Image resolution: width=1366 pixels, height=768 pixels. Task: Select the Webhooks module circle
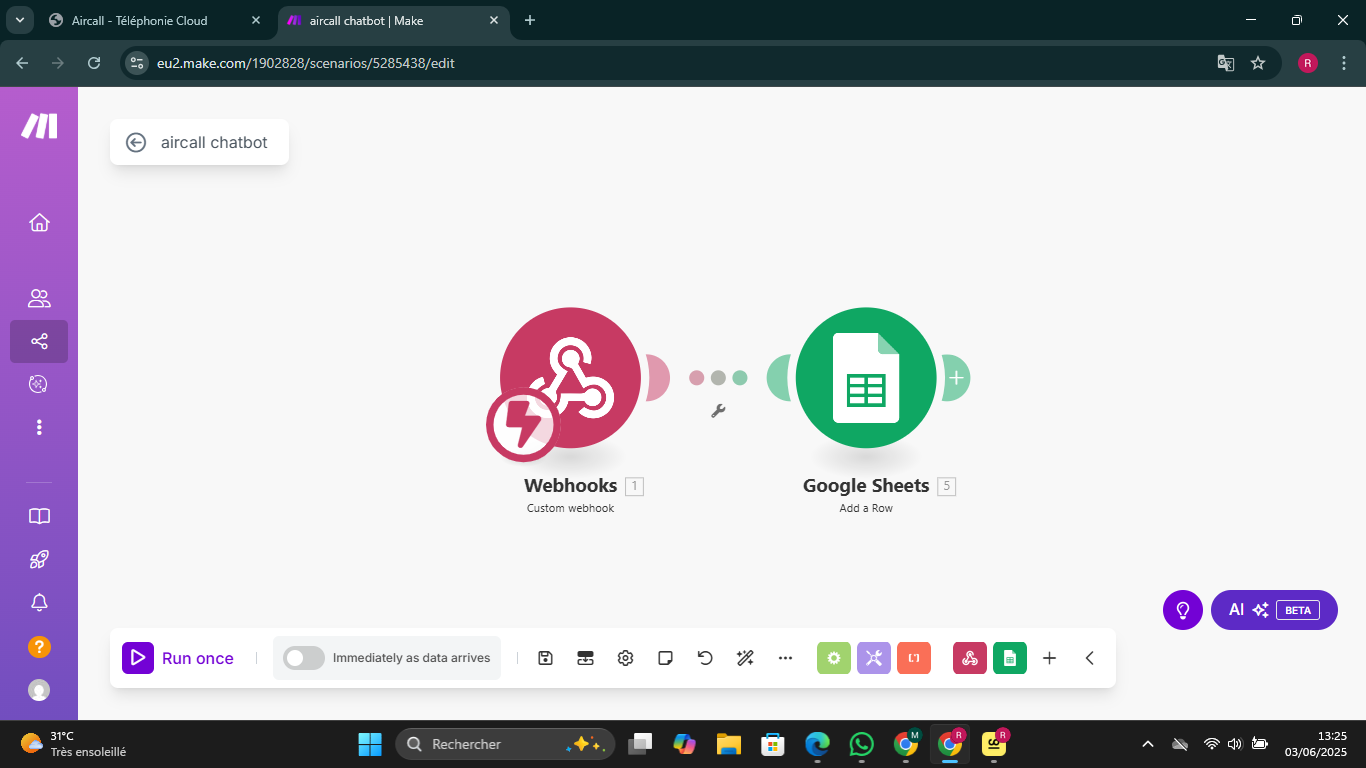pos(571,377)
